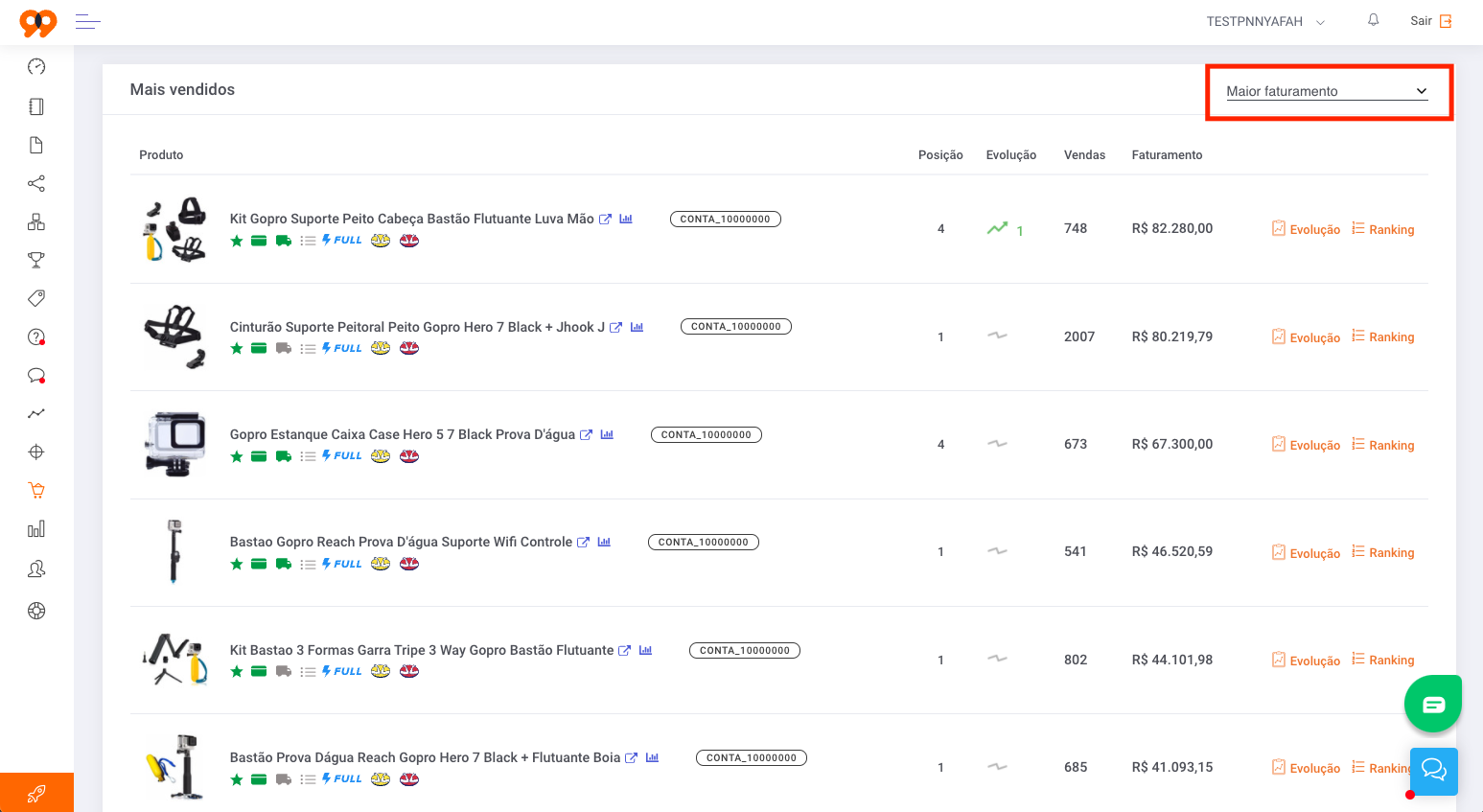The height and width of the screenshot is (812, 1483).
Task: Open trophy icon in sidebar
Action: tap(36, 260)
